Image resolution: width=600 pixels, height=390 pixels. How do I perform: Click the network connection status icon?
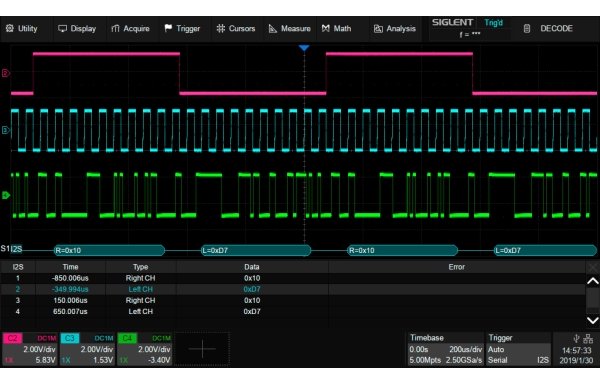588,338
